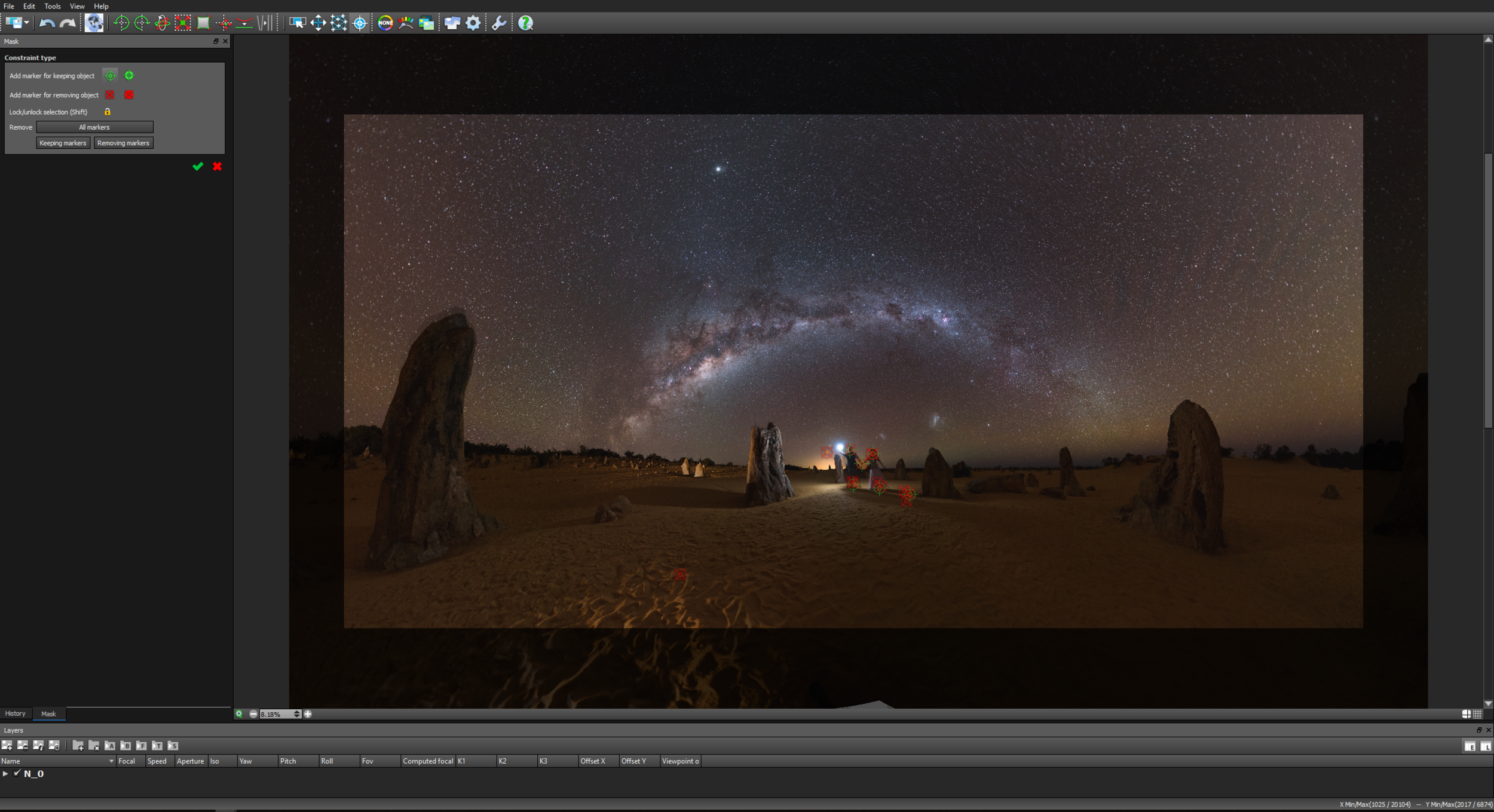1494x812 pixels.
Task: Click the zoom in plus button
Action: 308,714
